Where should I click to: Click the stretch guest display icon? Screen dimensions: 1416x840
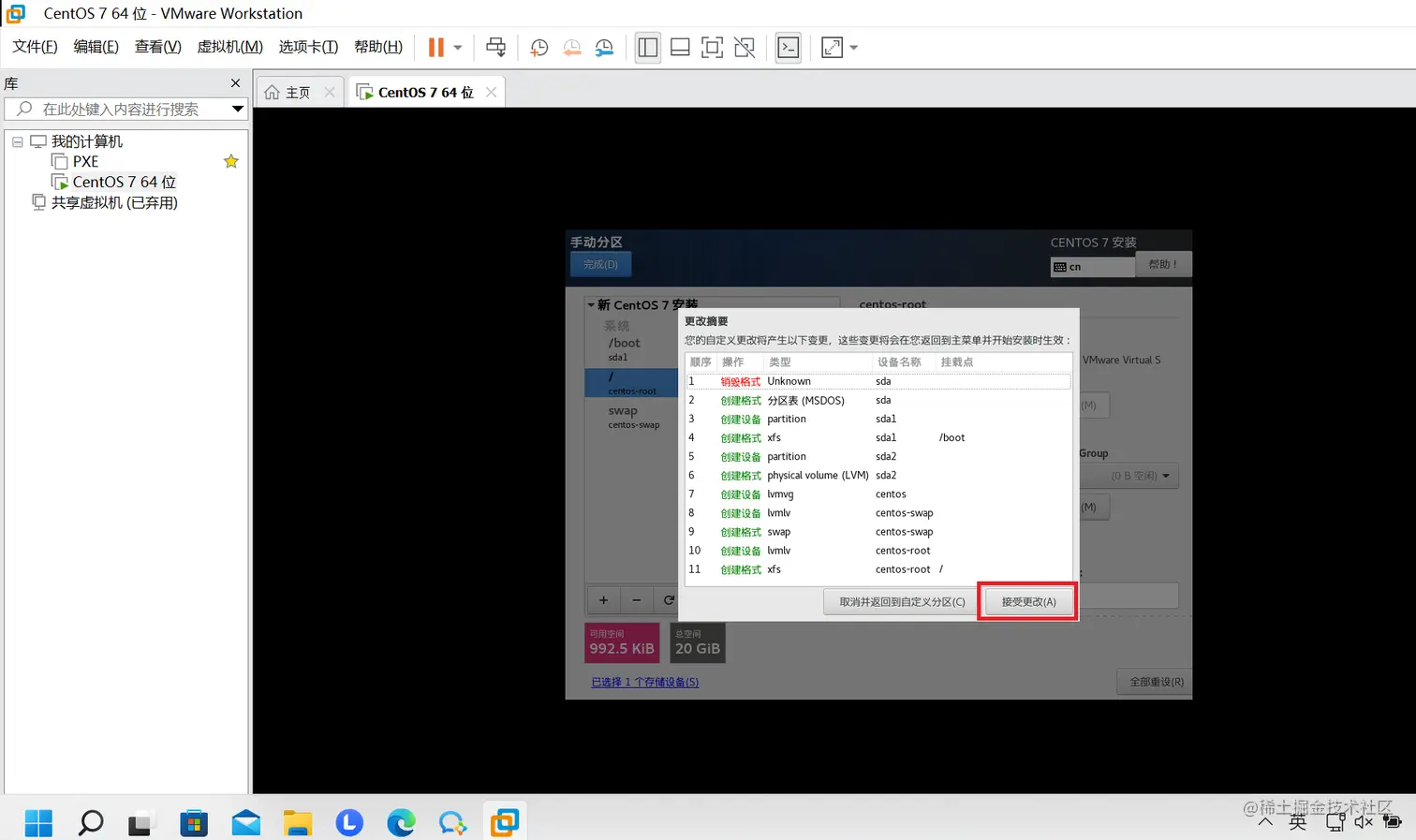pos(832,47)
